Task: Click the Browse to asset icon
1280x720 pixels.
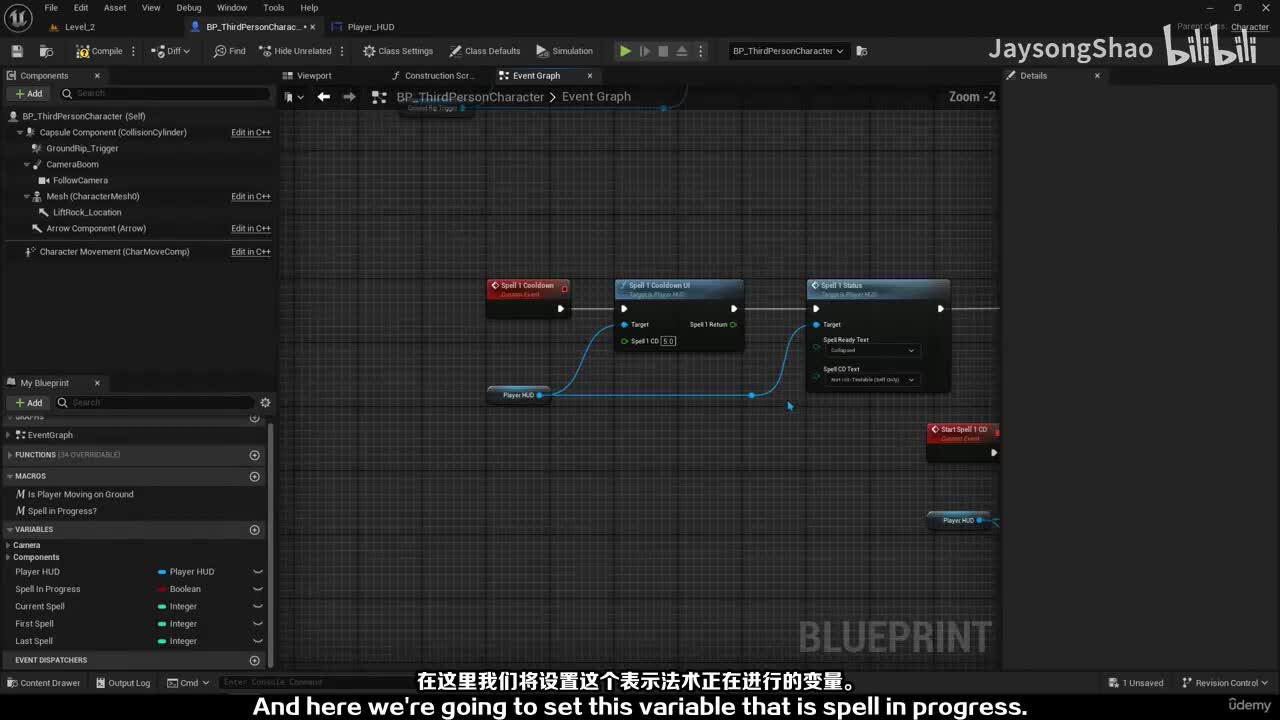Action: point(46,51)
